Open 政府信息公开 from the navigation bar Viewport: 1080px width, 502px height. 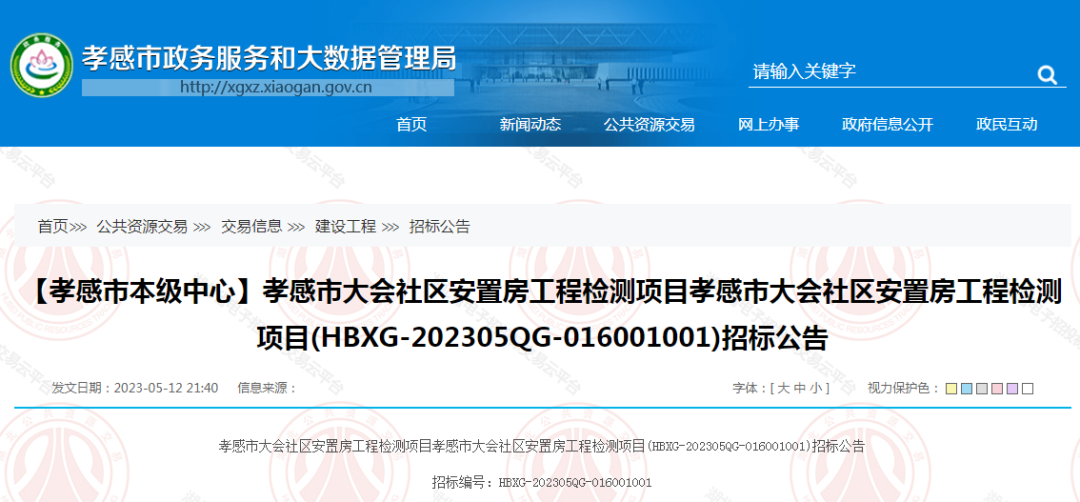click(887, 125)
